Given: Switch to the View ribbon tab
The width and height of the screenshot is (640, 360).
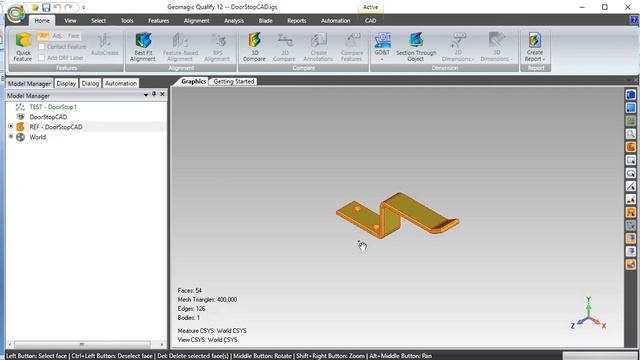Looking at the screenshot, I should click(x=70, y=20).
